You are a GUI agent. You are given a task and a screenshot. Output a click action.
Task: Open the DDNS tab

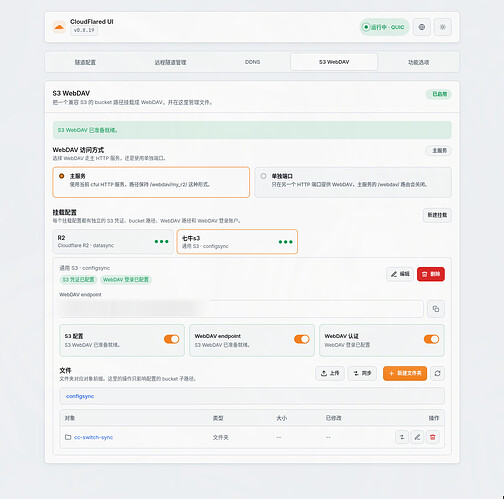coord(252,62)
